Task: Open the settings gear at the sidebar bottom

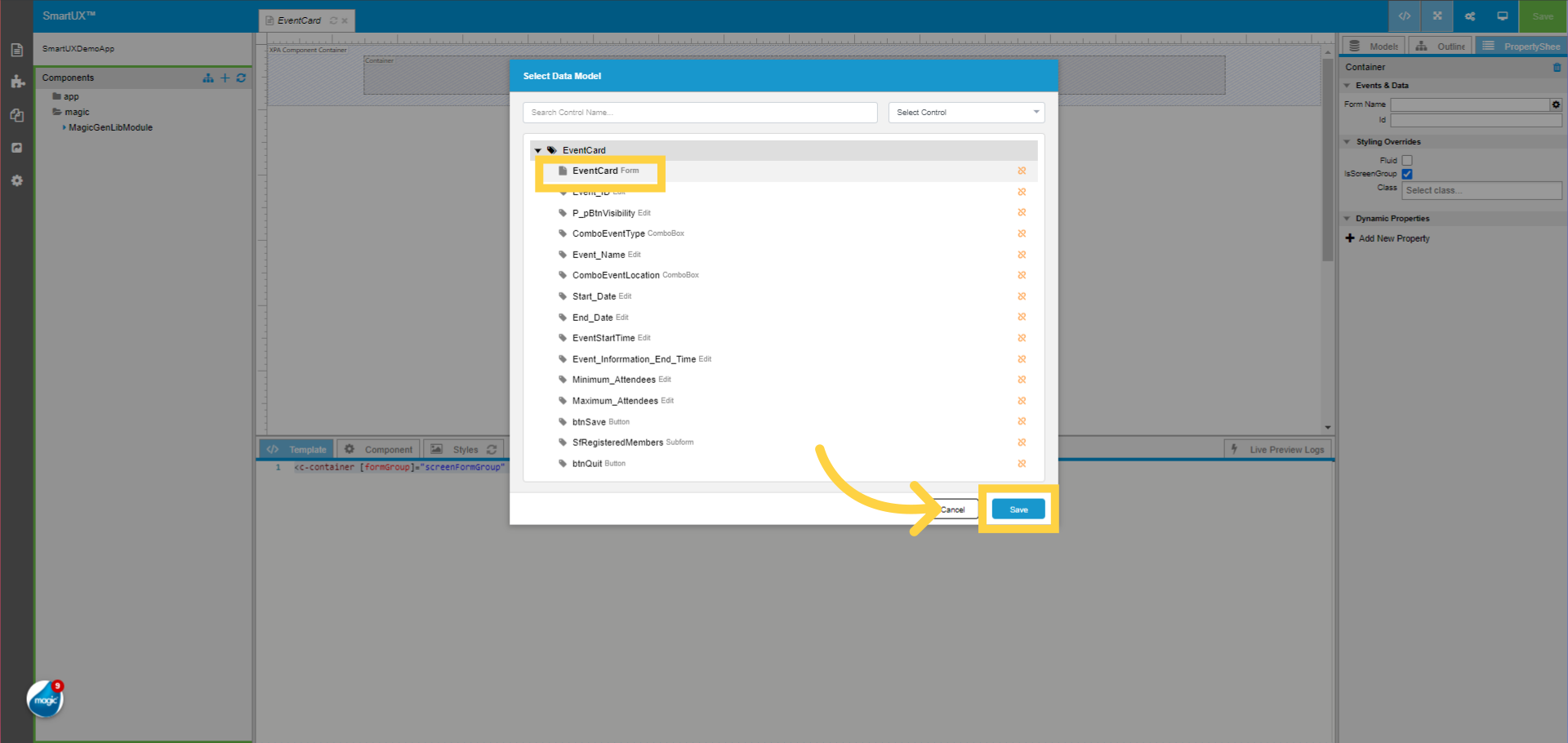Action: (16, 180)
